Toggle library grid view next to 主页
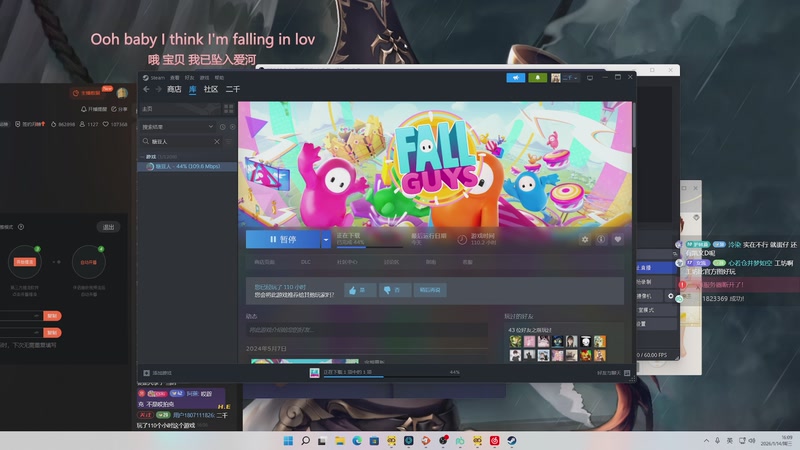This screenshot has height=450, width=800. pyautogui.click(x=229, y=109)
